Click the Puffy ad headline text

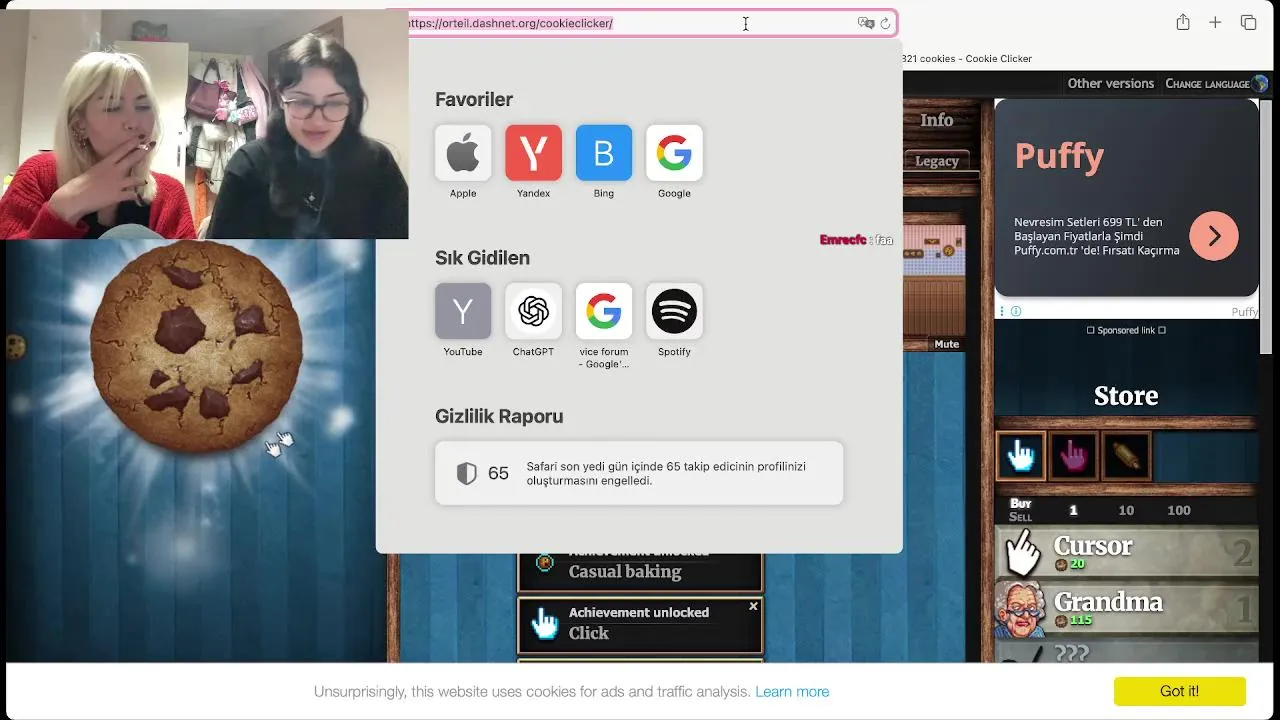(1059, 156)
